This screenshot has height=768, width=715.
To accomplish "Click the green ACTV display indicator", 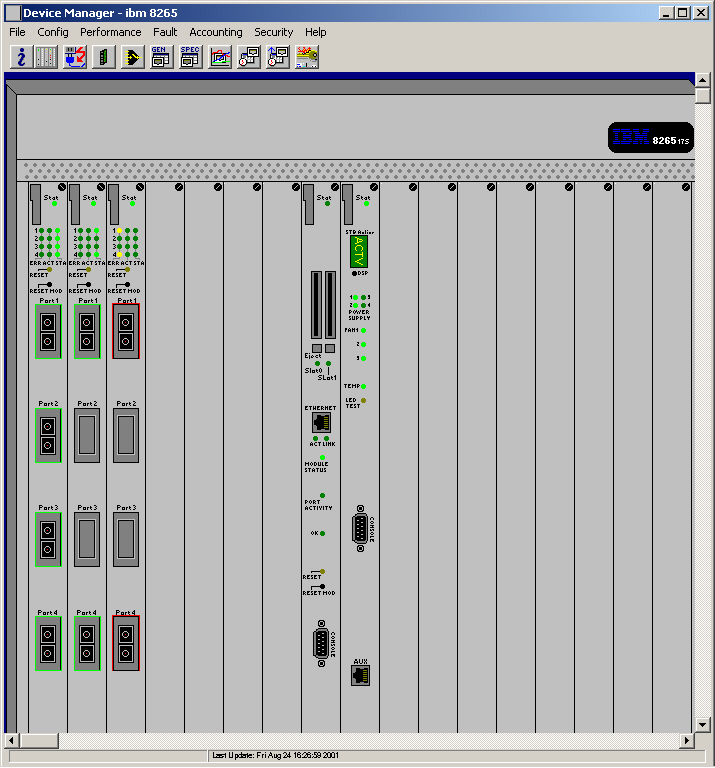I will (x=359, y=246).
